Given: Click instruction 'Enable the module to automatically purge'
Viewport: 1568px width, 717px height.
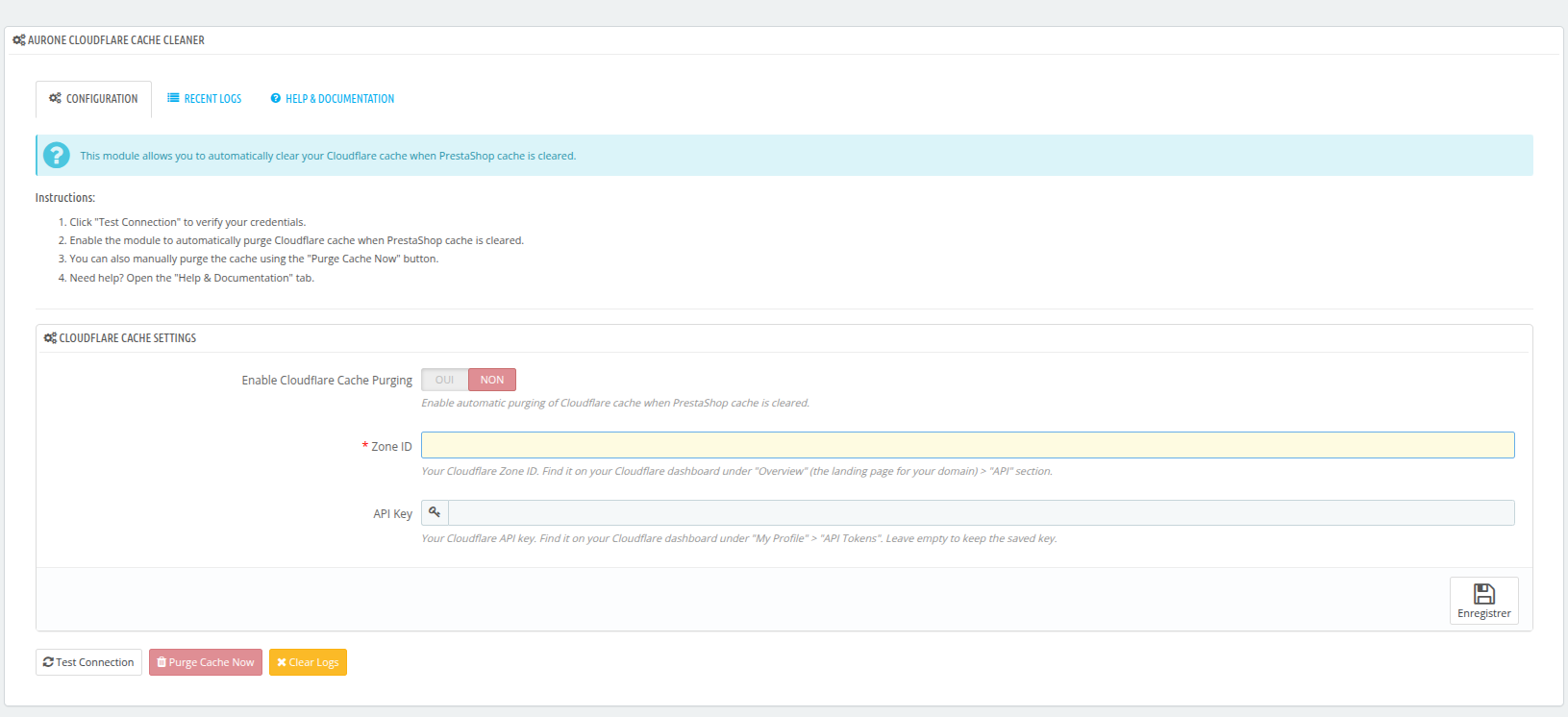Looking at the screenshot, I should (x=296, y=240).
